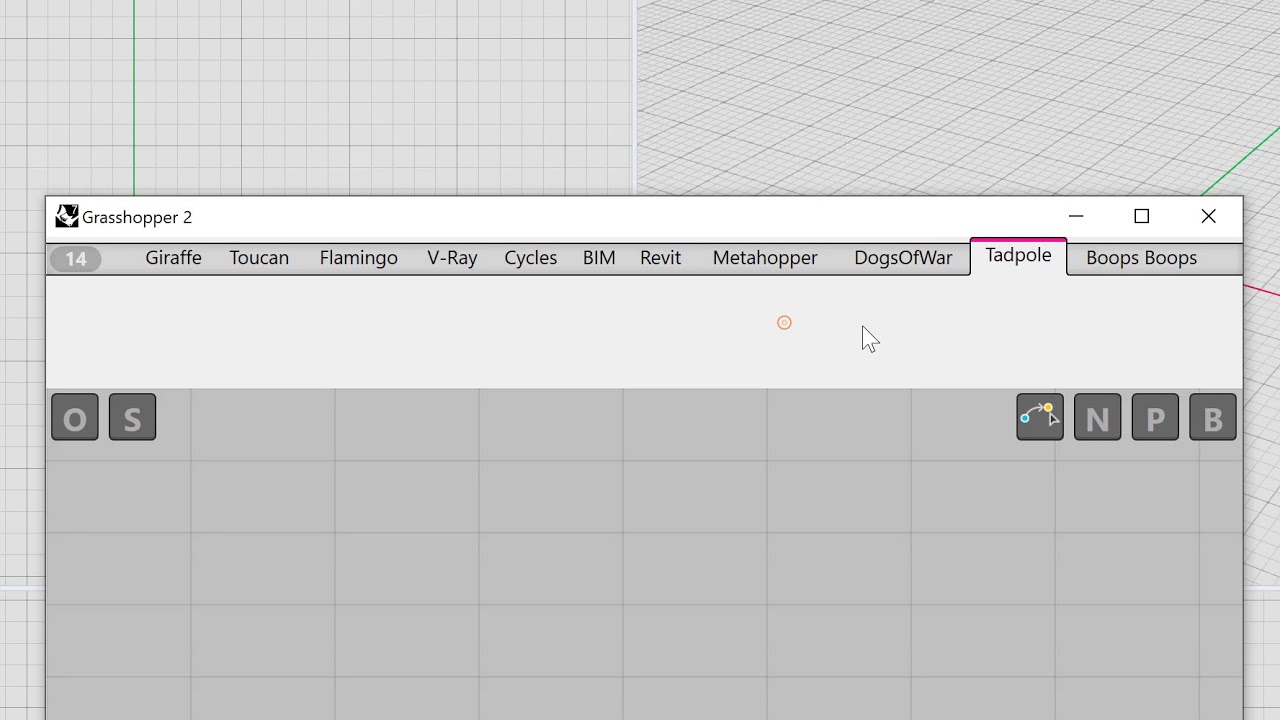Open the Metahopper tab
Viewport: 1280px width, 720px height.
point(765,258)
